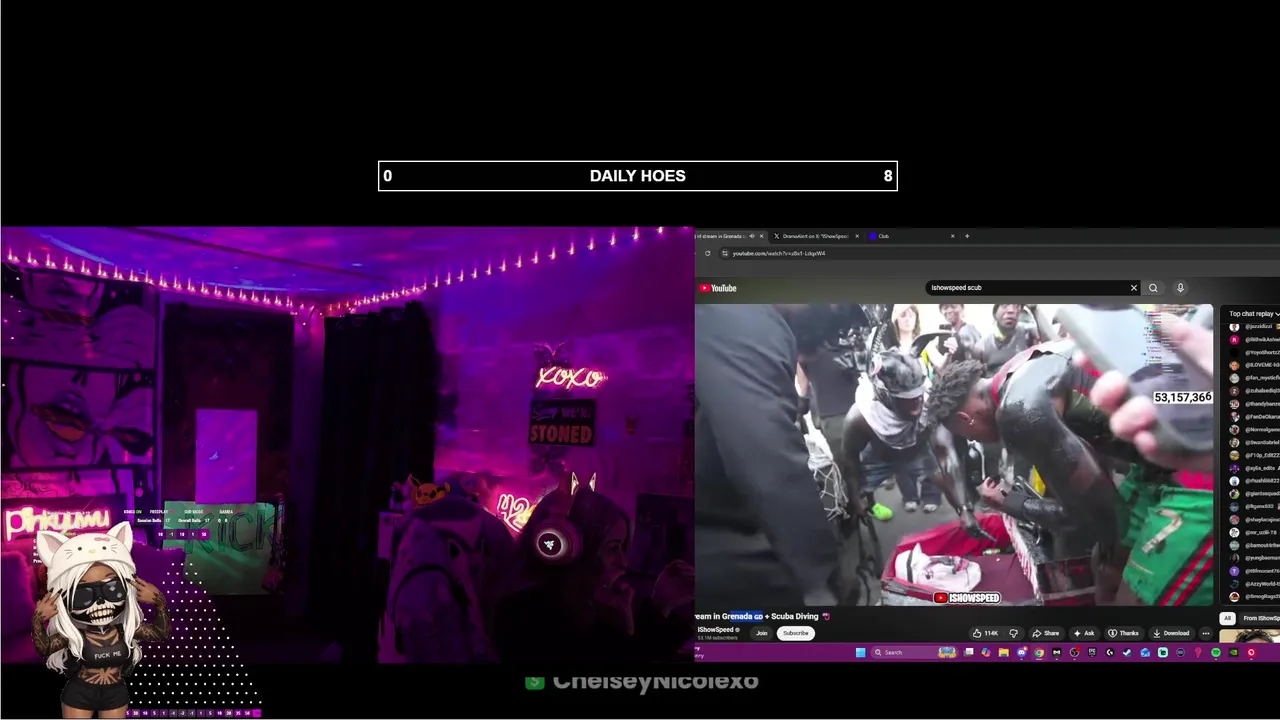Open a new browser tab
This screenshot has width=1280, height=720.
point(966,236)
